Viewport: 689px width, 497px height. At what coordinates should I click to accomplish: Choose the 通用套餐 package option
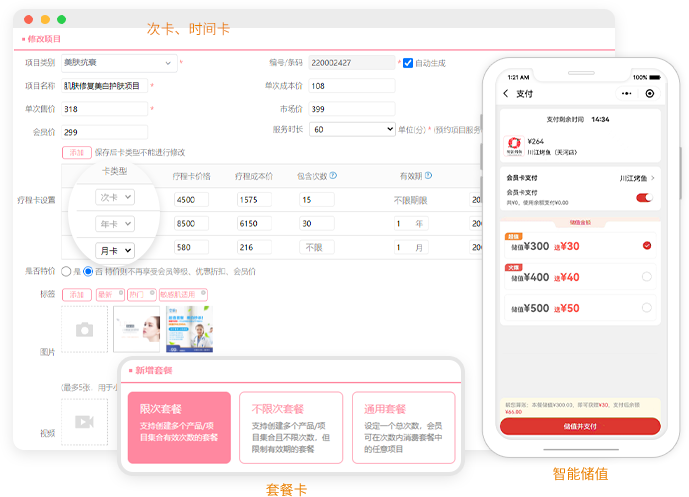[x=402, y=427]
